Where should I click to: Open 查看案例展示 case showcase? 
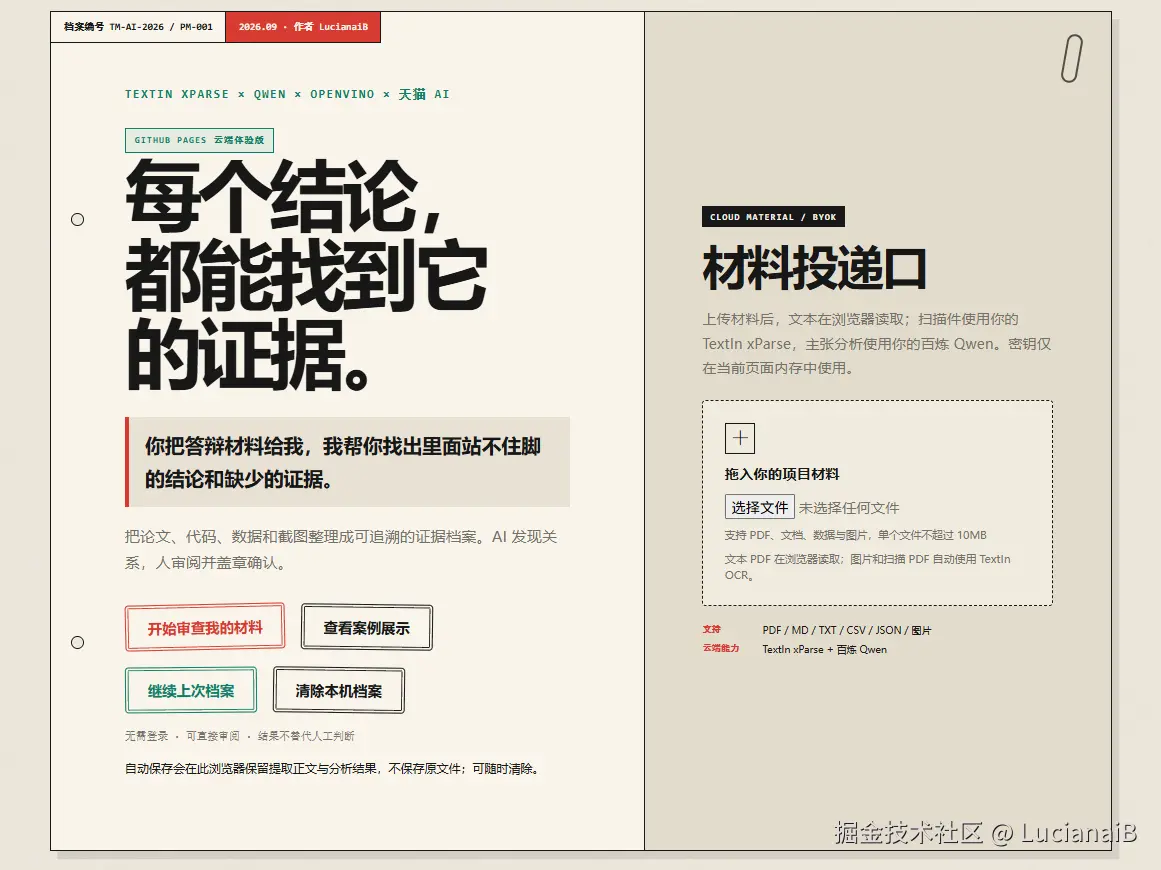367,628
